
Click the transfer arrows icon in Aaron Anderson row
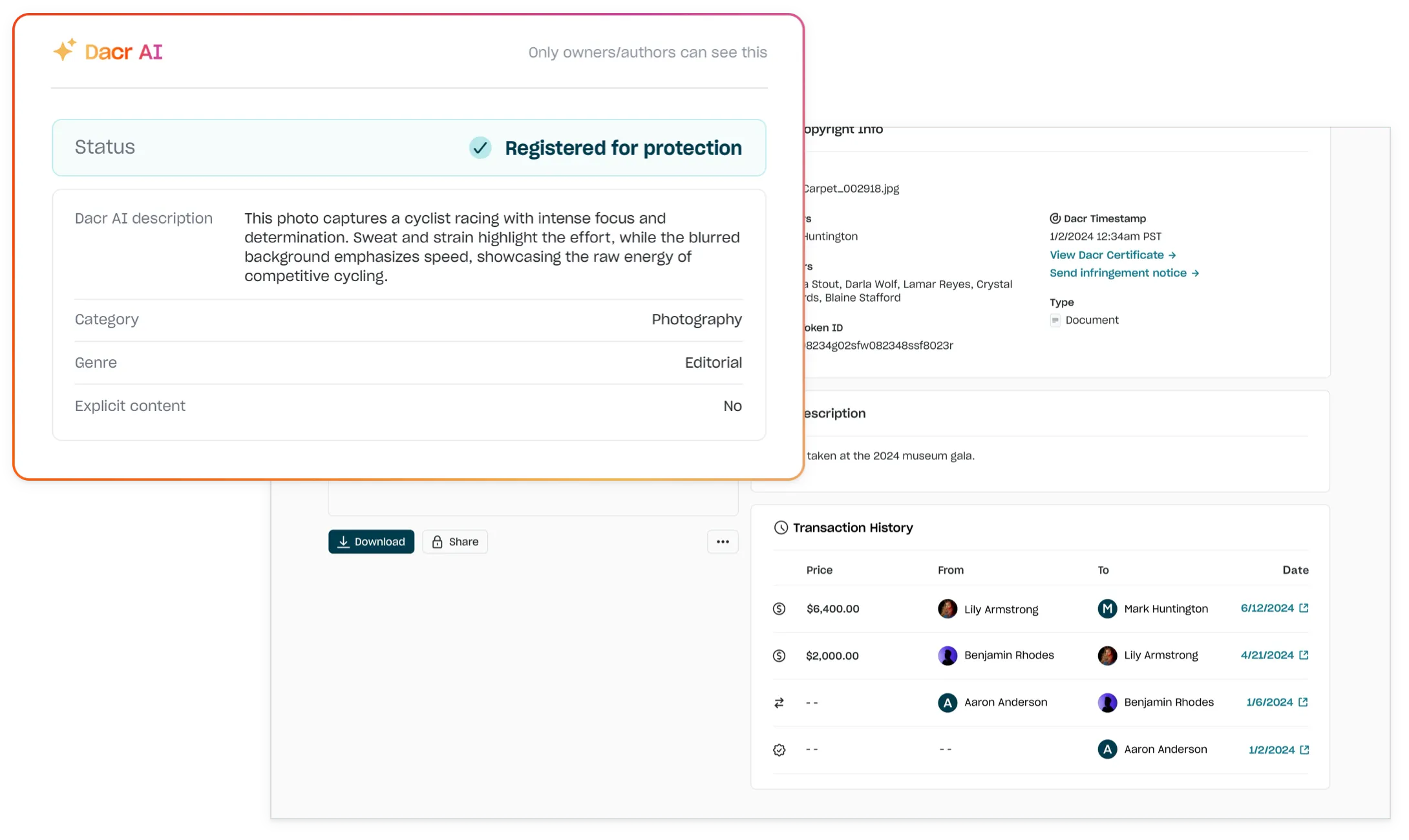tap(779, 703)
